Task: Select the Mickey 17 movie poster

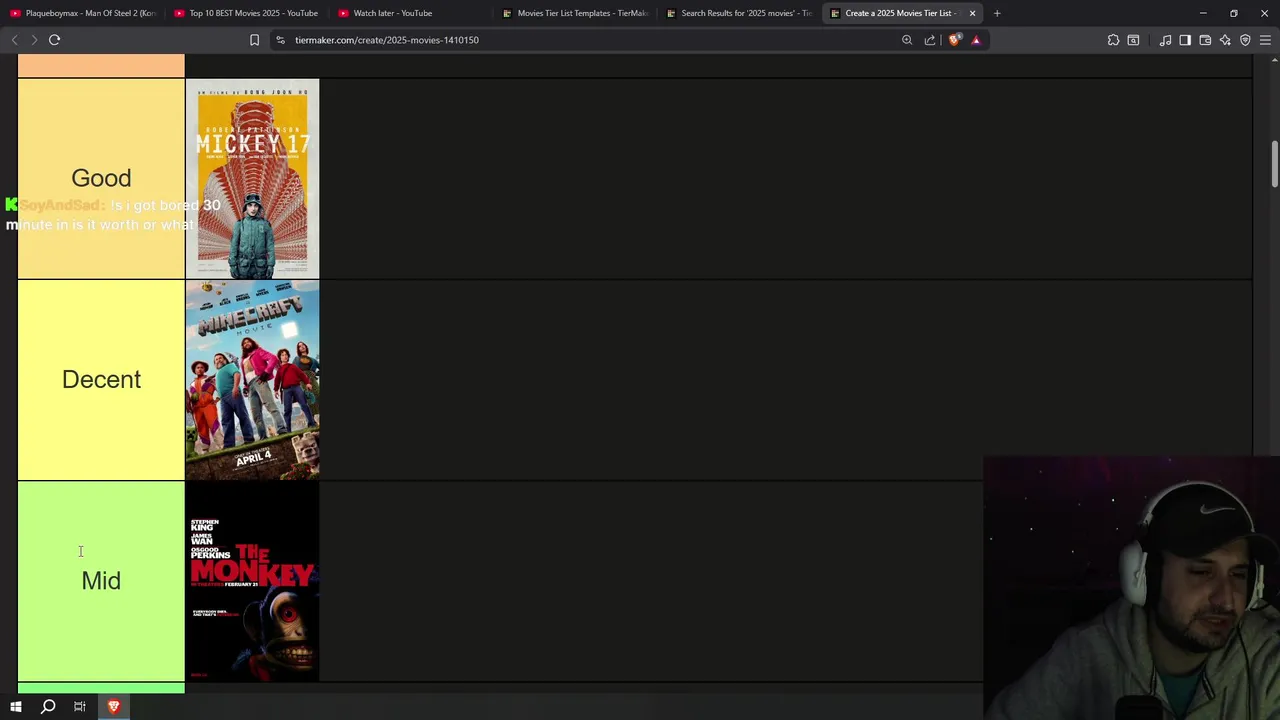Action: [252, 179]
